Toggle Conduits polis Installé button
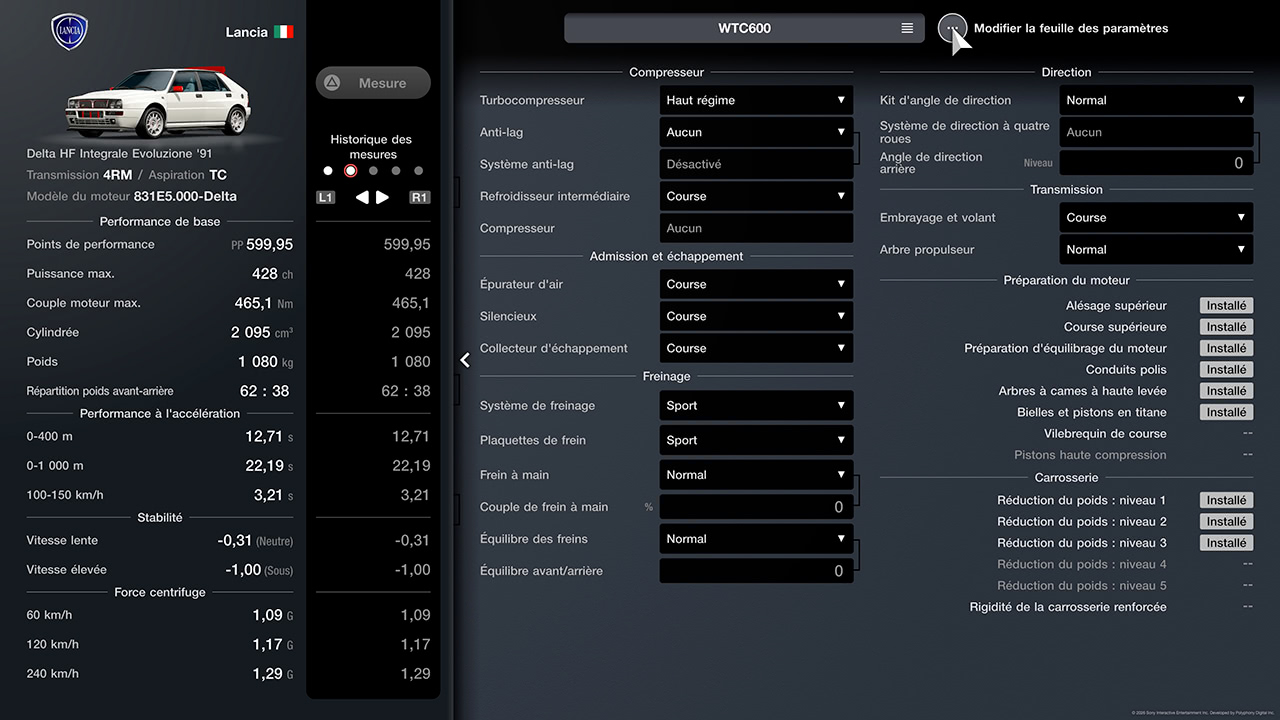Screen dimensions: 1280x720 (x=1226, y=370)
